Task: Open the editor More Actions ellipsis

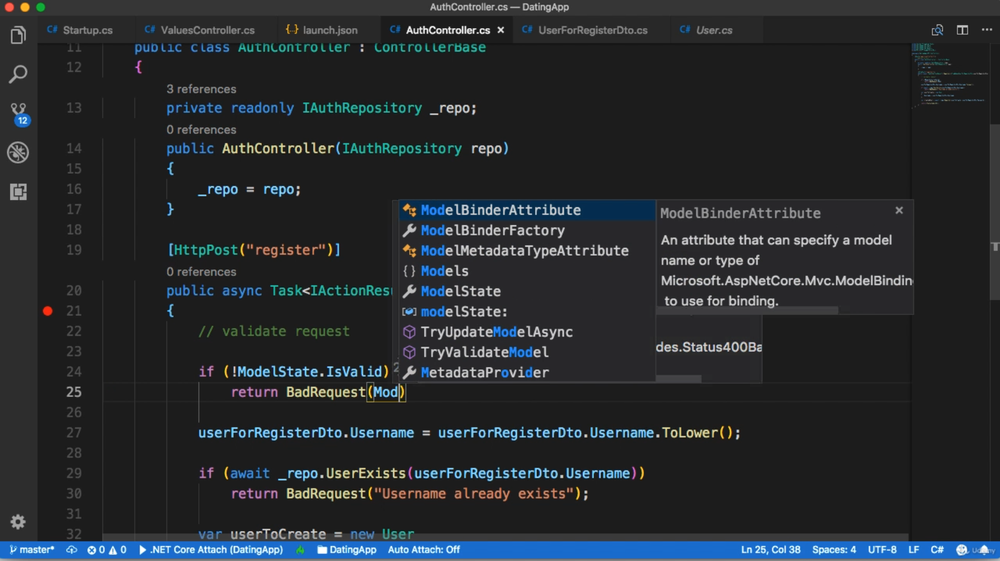Action: point(987,30)
